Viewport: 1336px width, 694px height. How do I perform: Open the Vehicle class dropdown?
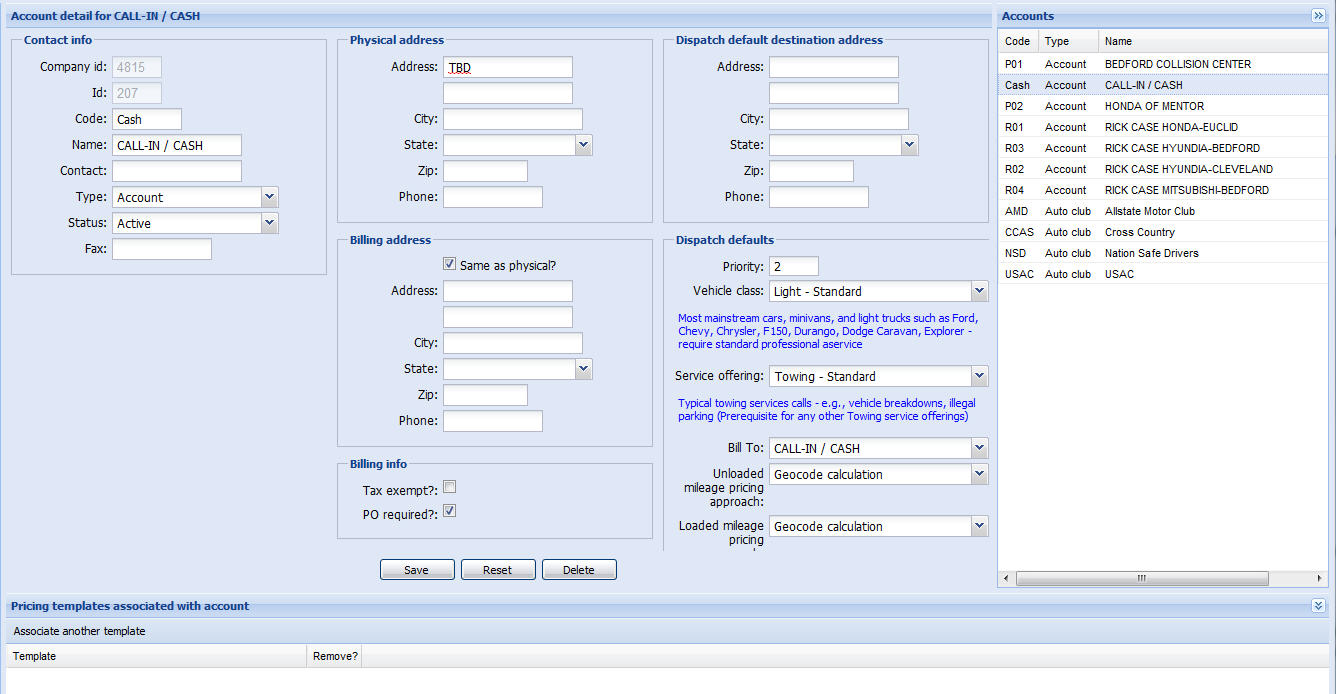(x=979, y=292)
